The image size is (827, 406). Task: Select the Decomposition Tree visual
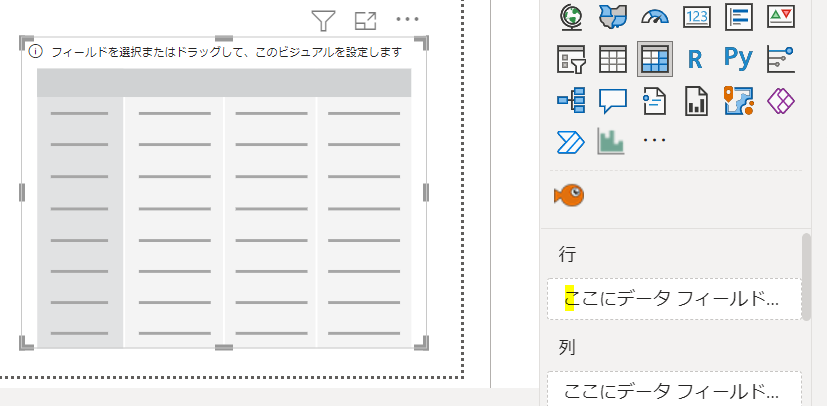click(570, 100)
